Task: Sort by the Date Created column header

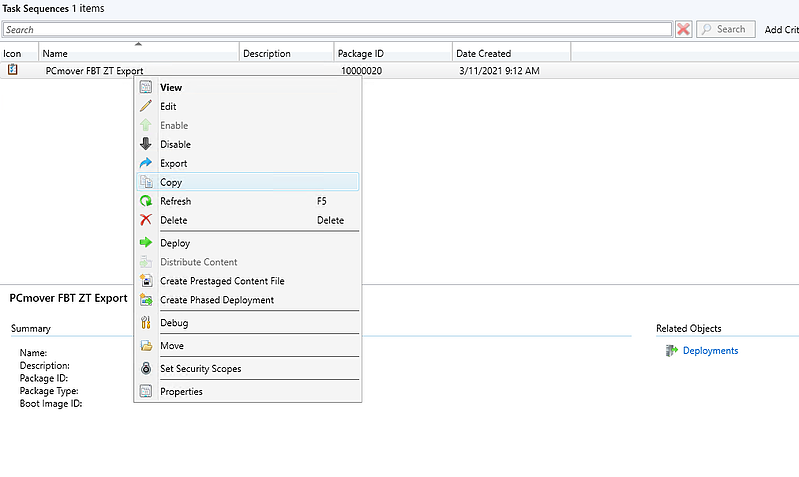Action: (512, 53)
